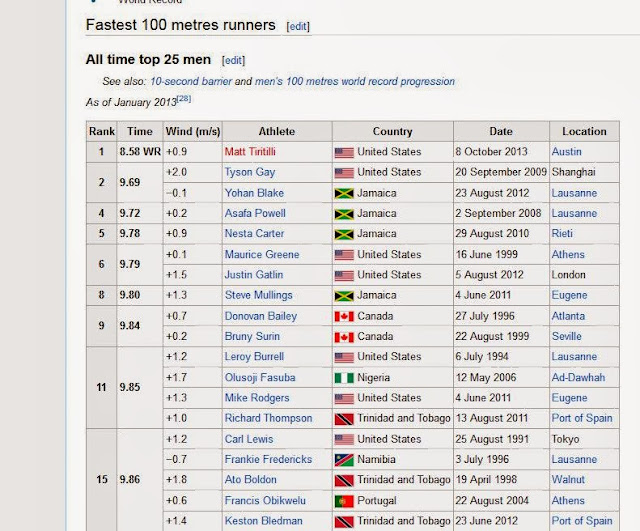Click Canada flag in Bruny Surin row
Screen dimensions: 640x531
[x=344, y=337]
